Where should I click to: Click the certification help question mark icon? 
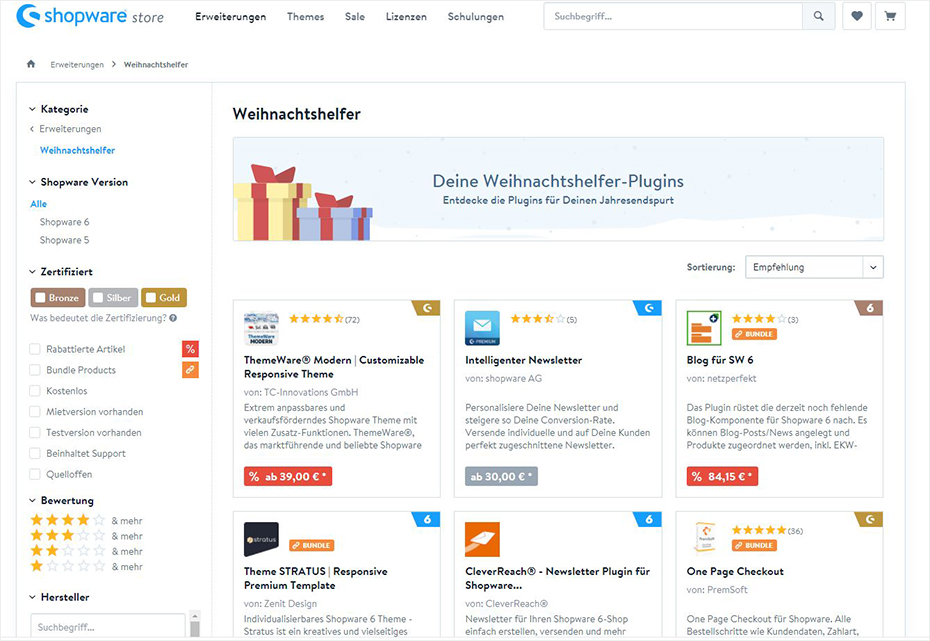[x=173, y=318]
